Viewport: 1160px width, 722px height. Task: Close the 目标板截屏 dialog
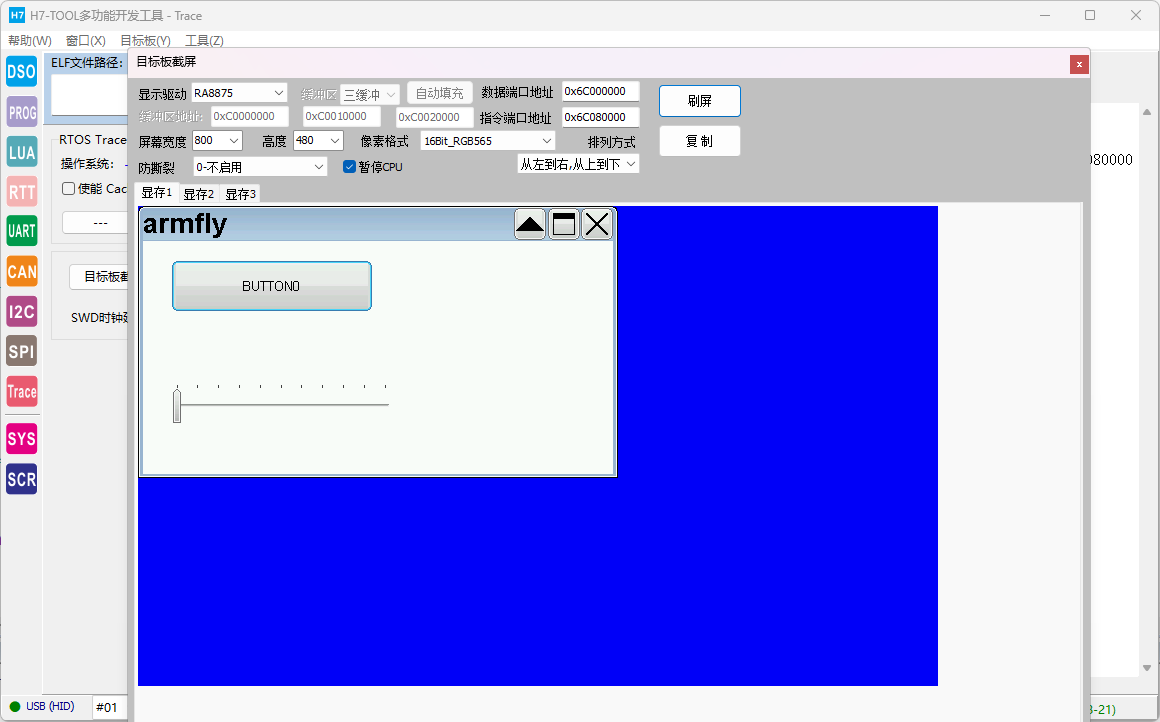(x=1079, y=64)
